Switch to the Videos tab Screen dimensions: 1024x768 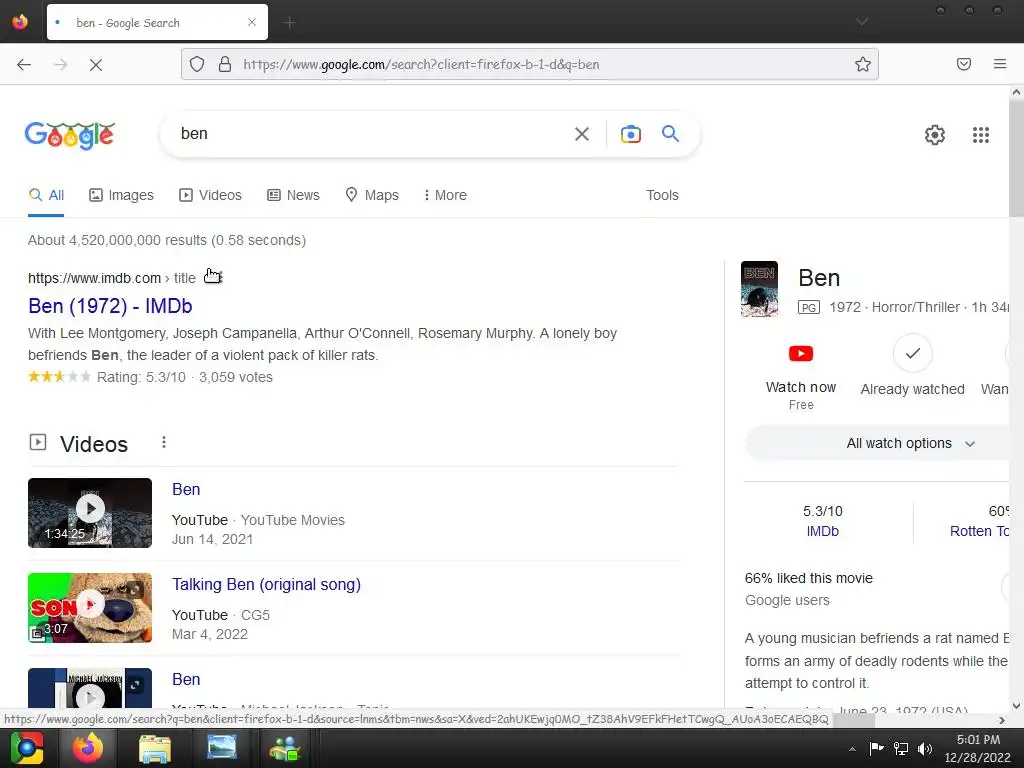click(x=210, y=195)
